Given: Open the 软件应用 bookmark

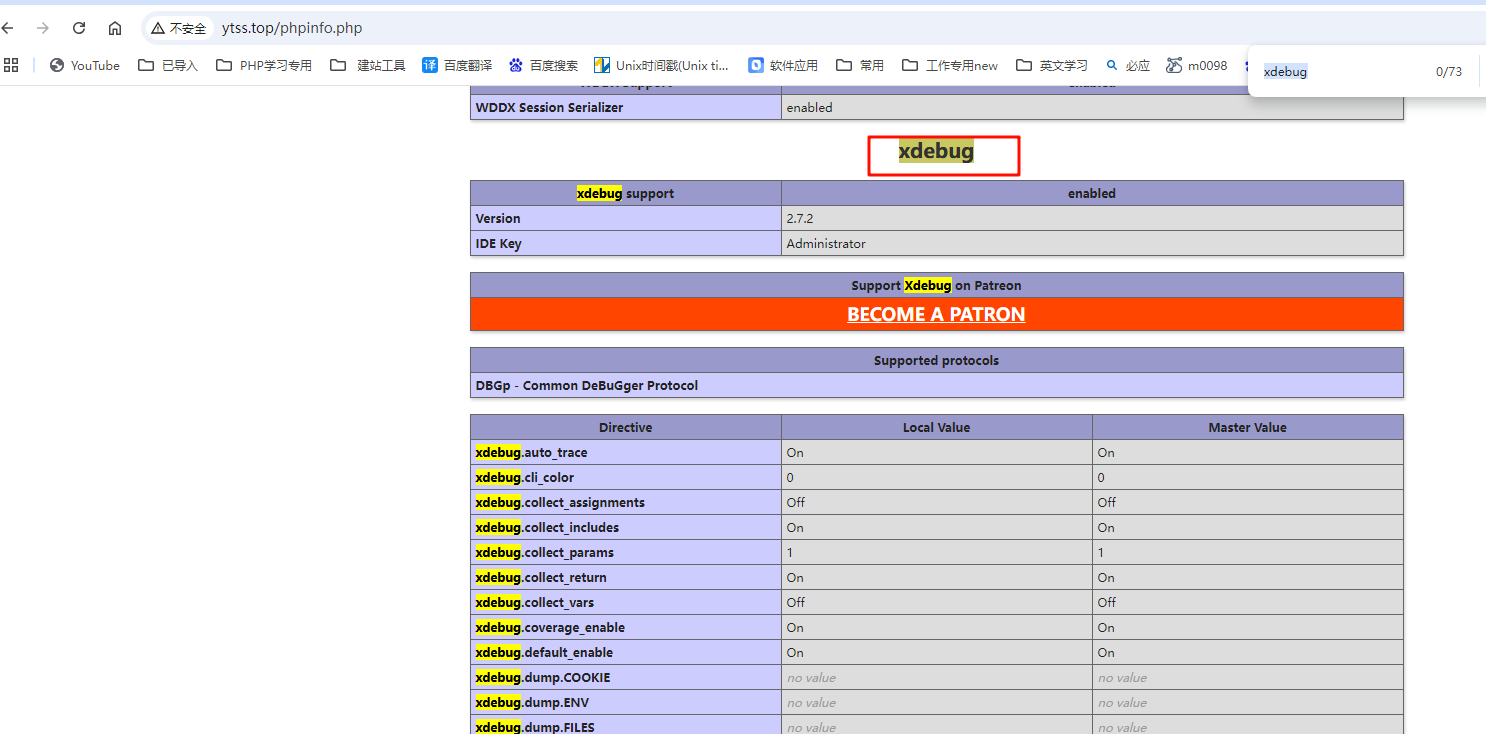Looking at the screenshot, I should pos(783,65).
